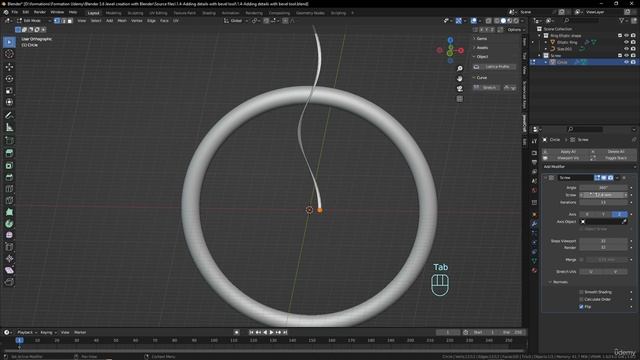
Task: Switch to the Modeling workspace tab
Action: click(x=113, y=13)
